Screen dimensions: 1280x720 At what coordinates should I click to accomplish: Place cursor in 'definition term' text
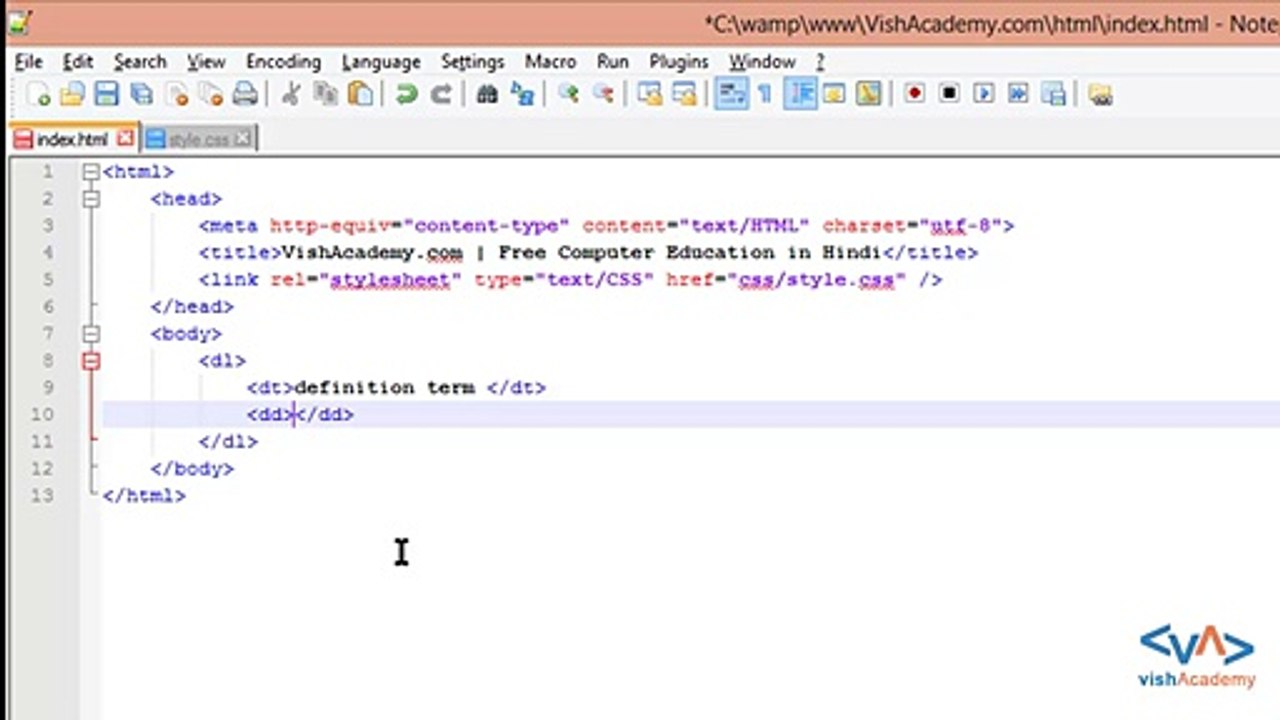(x=385, y=388)
